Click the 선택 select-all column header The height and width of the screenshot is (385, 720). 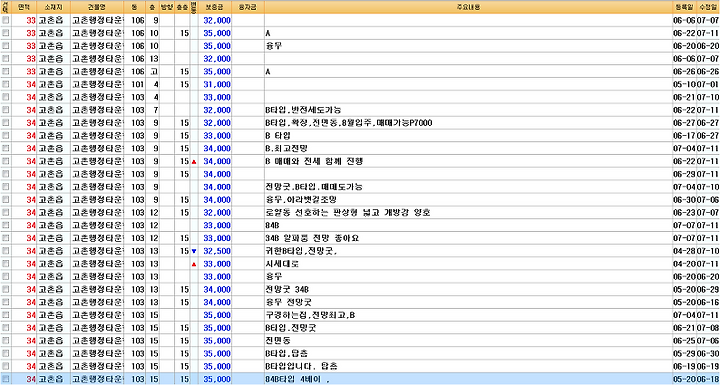click(x=6, y=7)
